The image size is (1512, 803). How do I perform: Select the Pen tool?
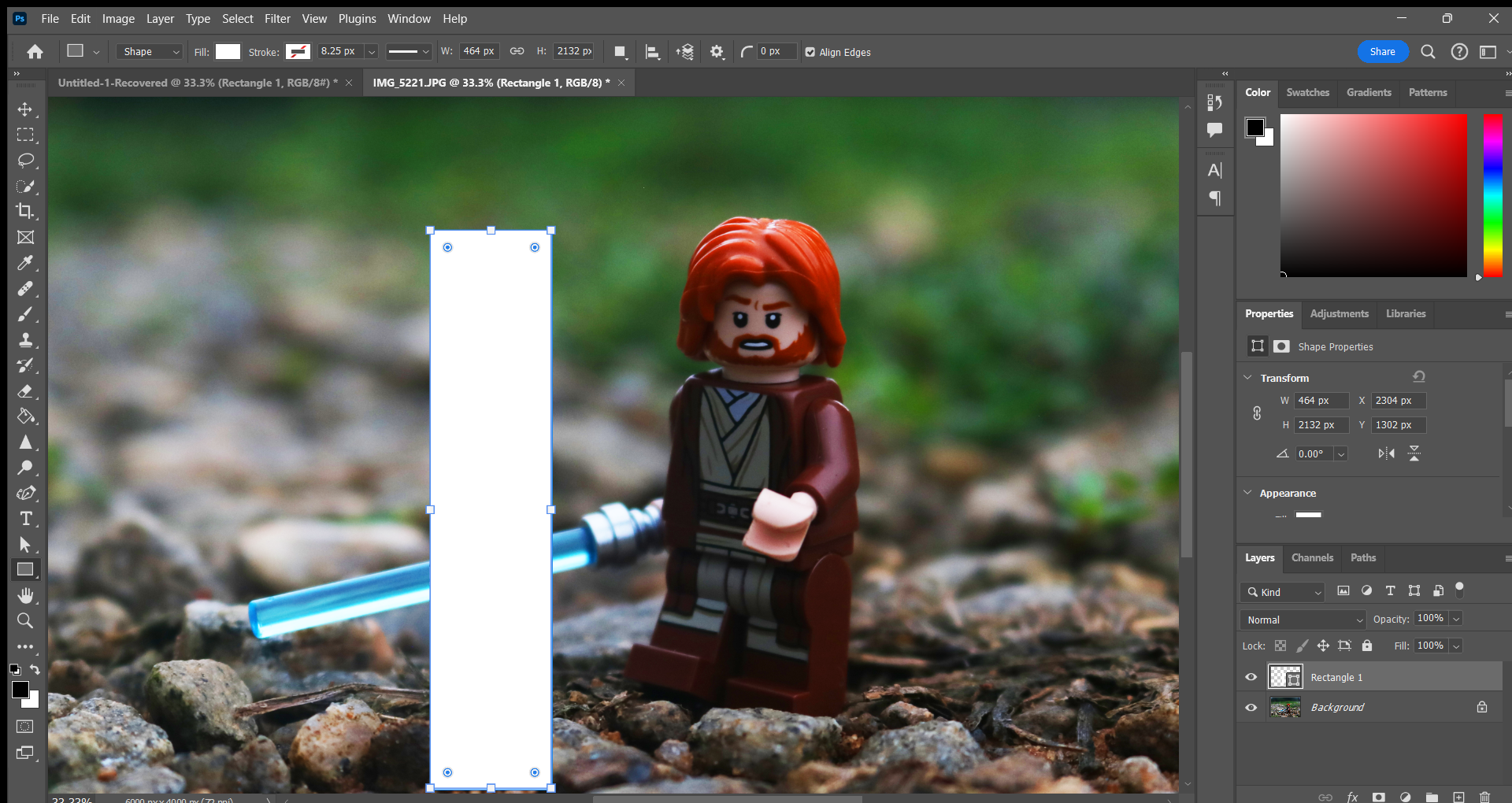25,493
